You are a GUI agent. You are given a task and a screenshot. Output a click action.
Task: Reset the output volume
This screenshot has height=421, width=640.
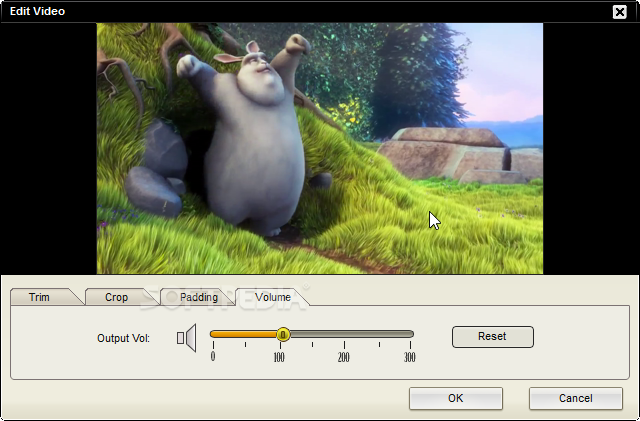pos(493,336)
